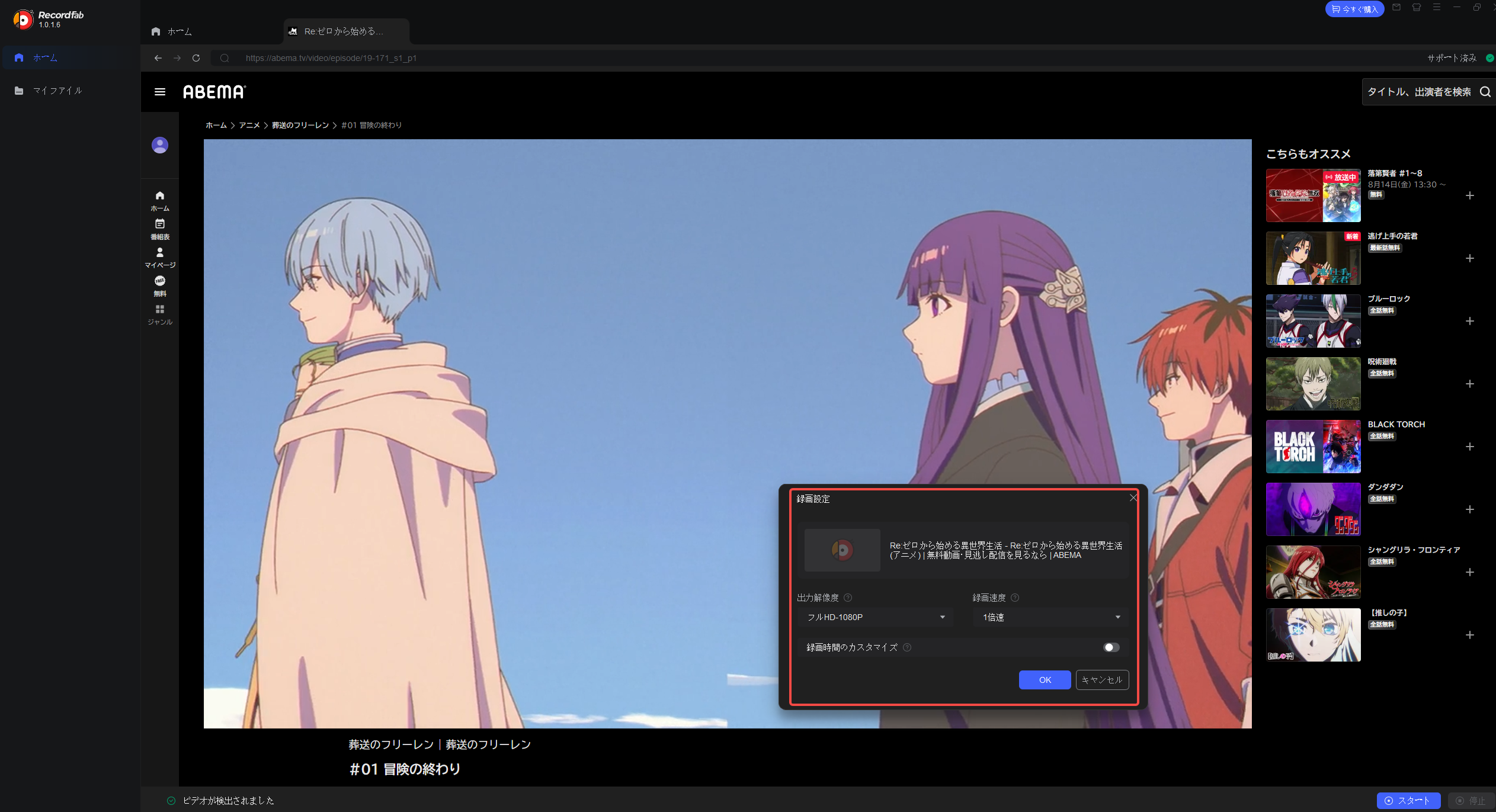
Task: Click the #01 冒険の終わり episode title
Action: point(405,769)
